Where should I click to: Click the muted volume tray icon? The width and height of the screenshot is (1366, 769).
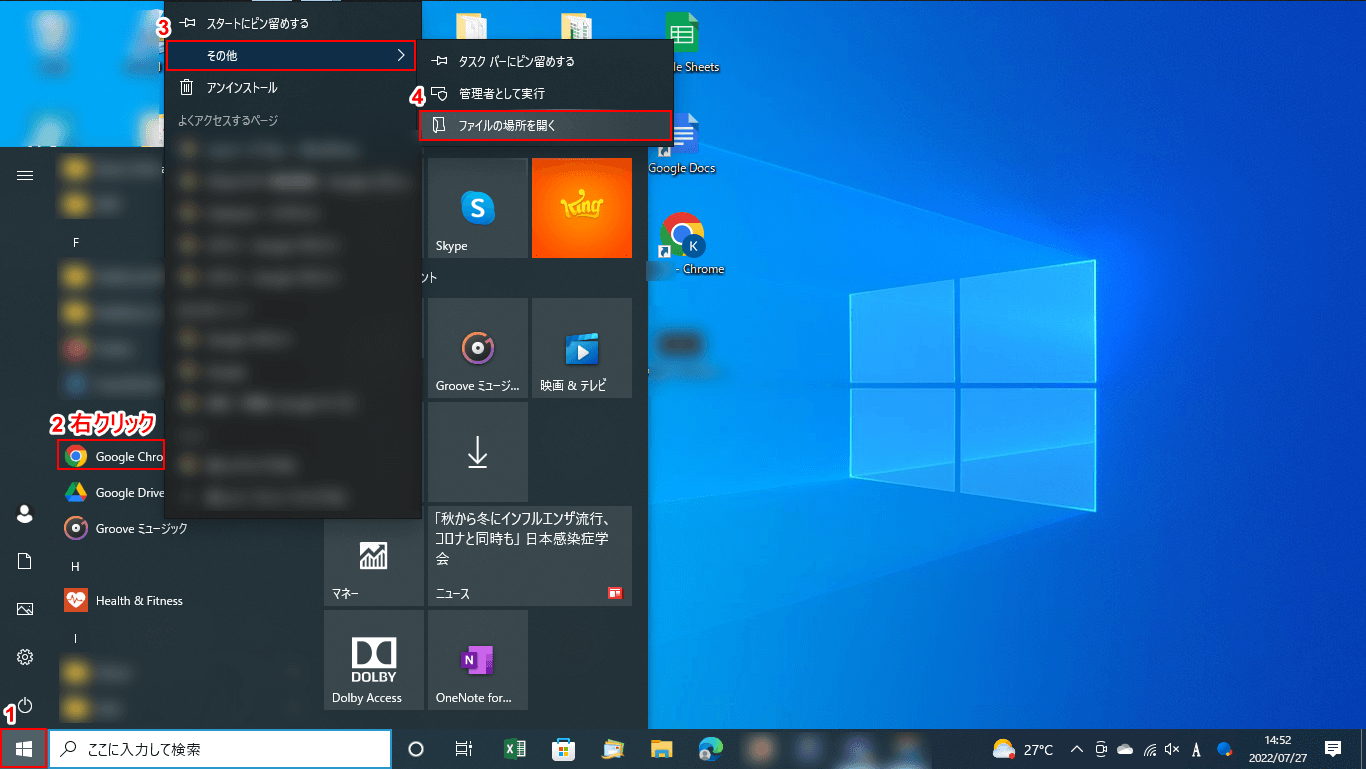[x=1172, y=749]
